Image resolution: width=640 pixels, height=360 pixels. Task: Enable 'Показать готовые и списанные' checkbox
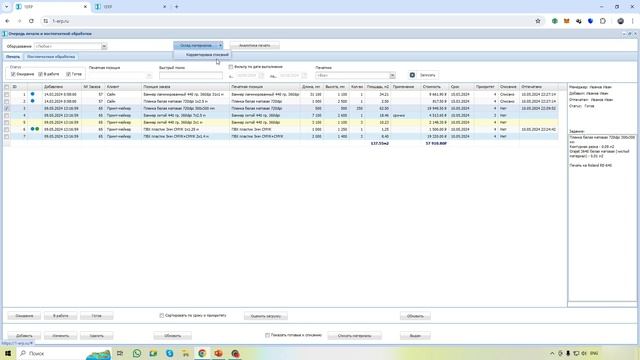coord(267,335)
